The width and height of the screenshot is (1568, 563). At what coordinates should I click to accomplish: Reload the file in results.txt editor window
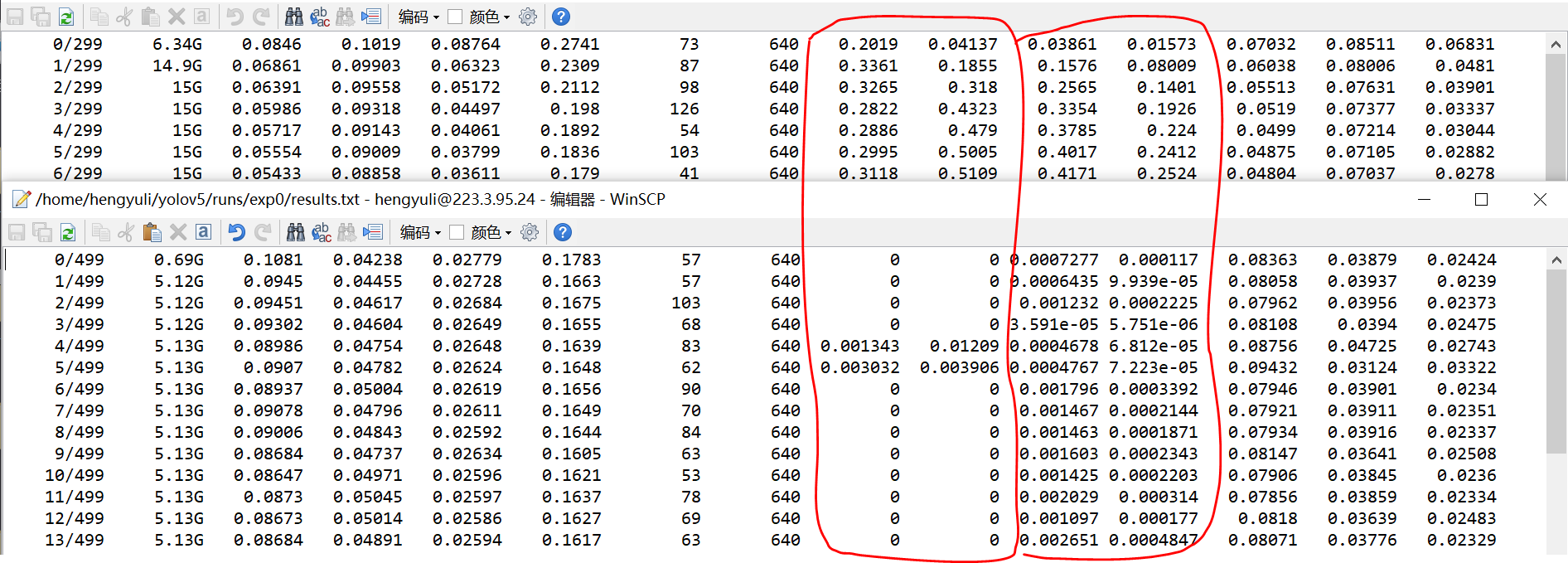(68, 232)
